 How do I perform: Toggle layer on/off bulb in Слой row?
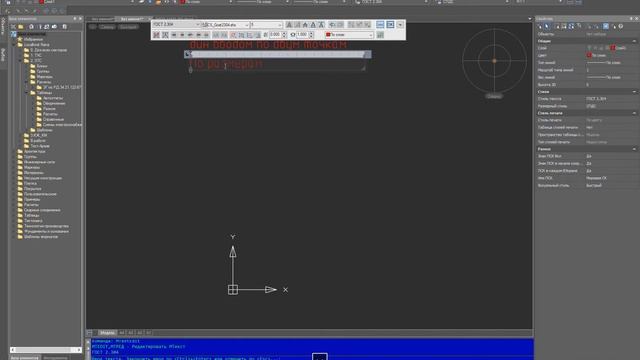[589, 48]
